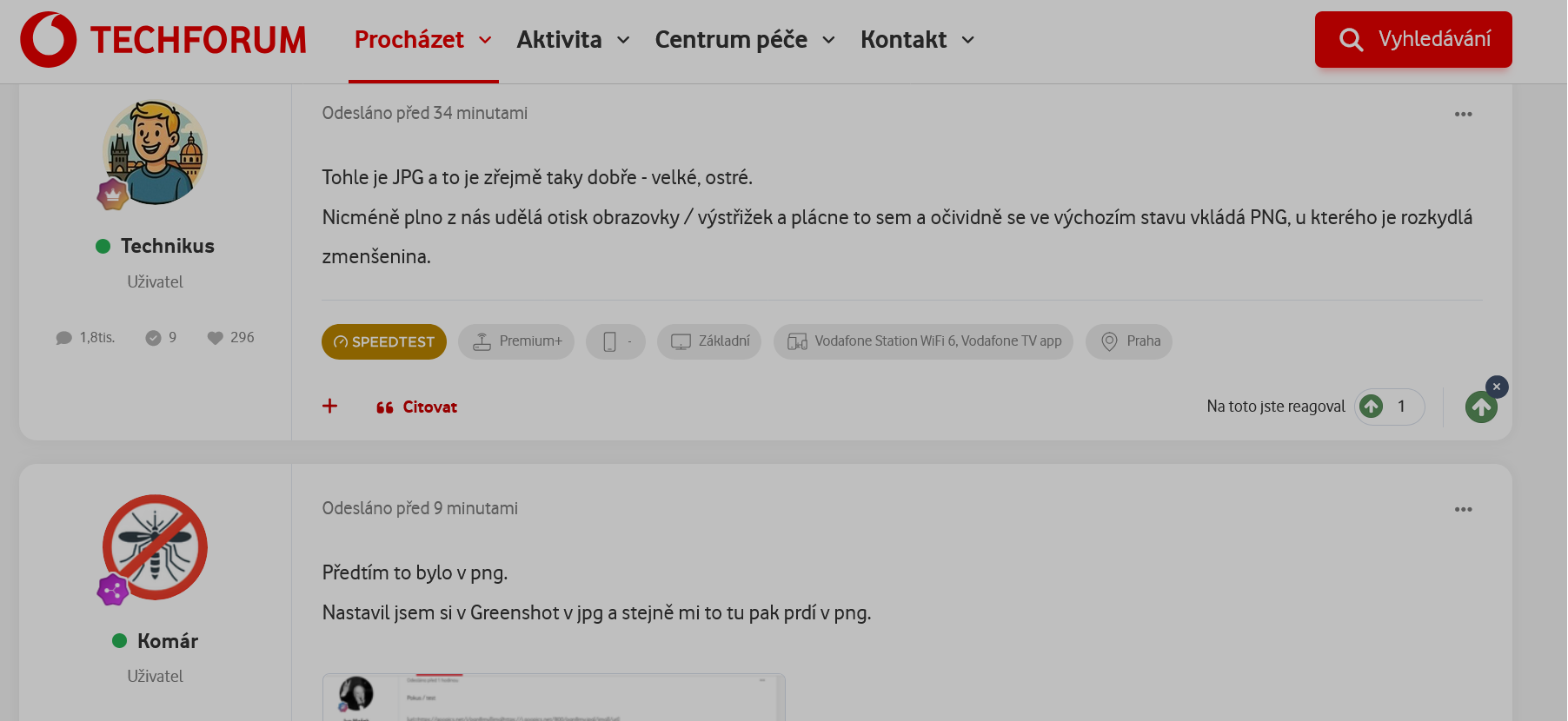Expand the Procházet menu
Image resolution: width=1568 pixels, height=721 pixels.
click(422, 40)
